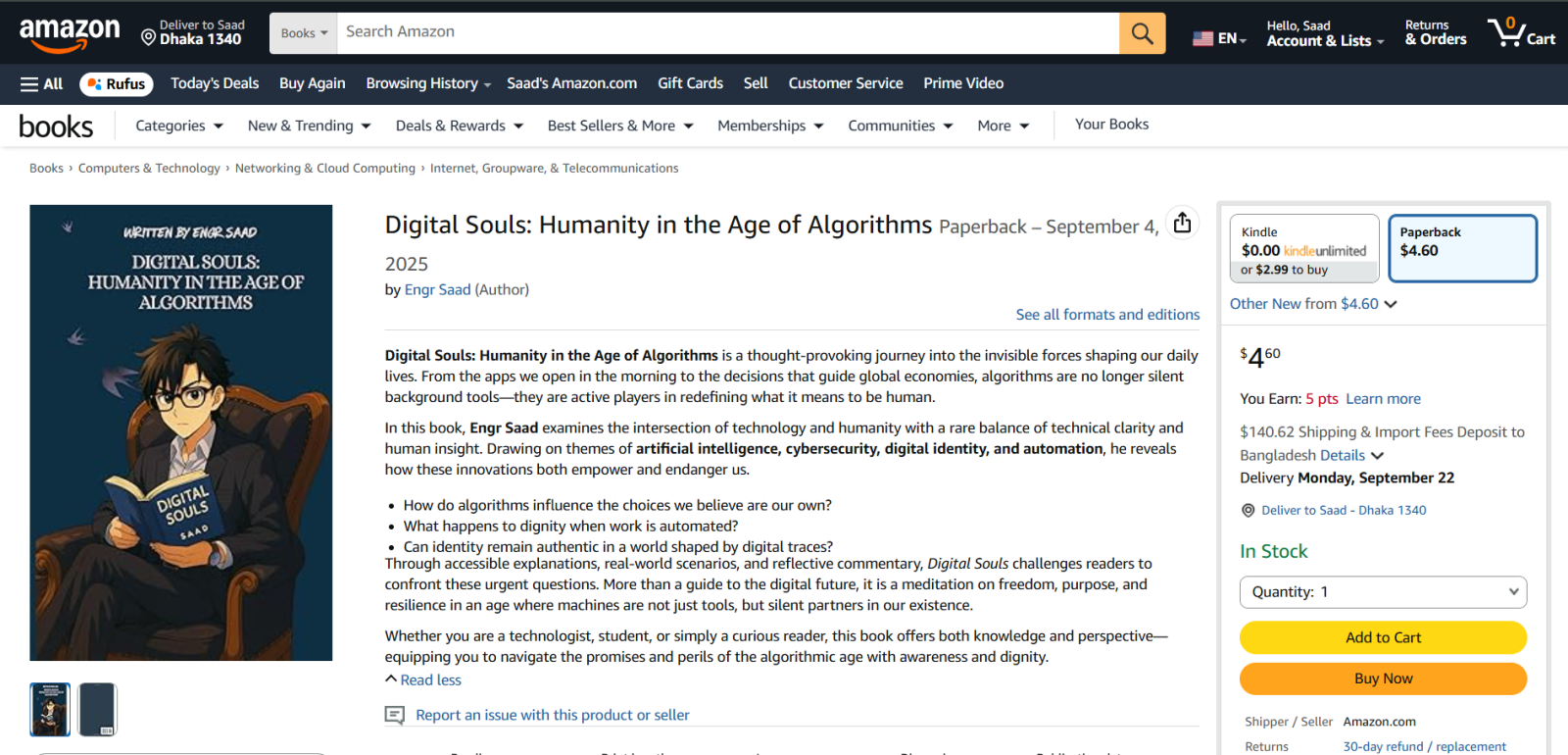
Task: Open the Categories books menu
Action: pyautogui.click(x=179, y=126)
